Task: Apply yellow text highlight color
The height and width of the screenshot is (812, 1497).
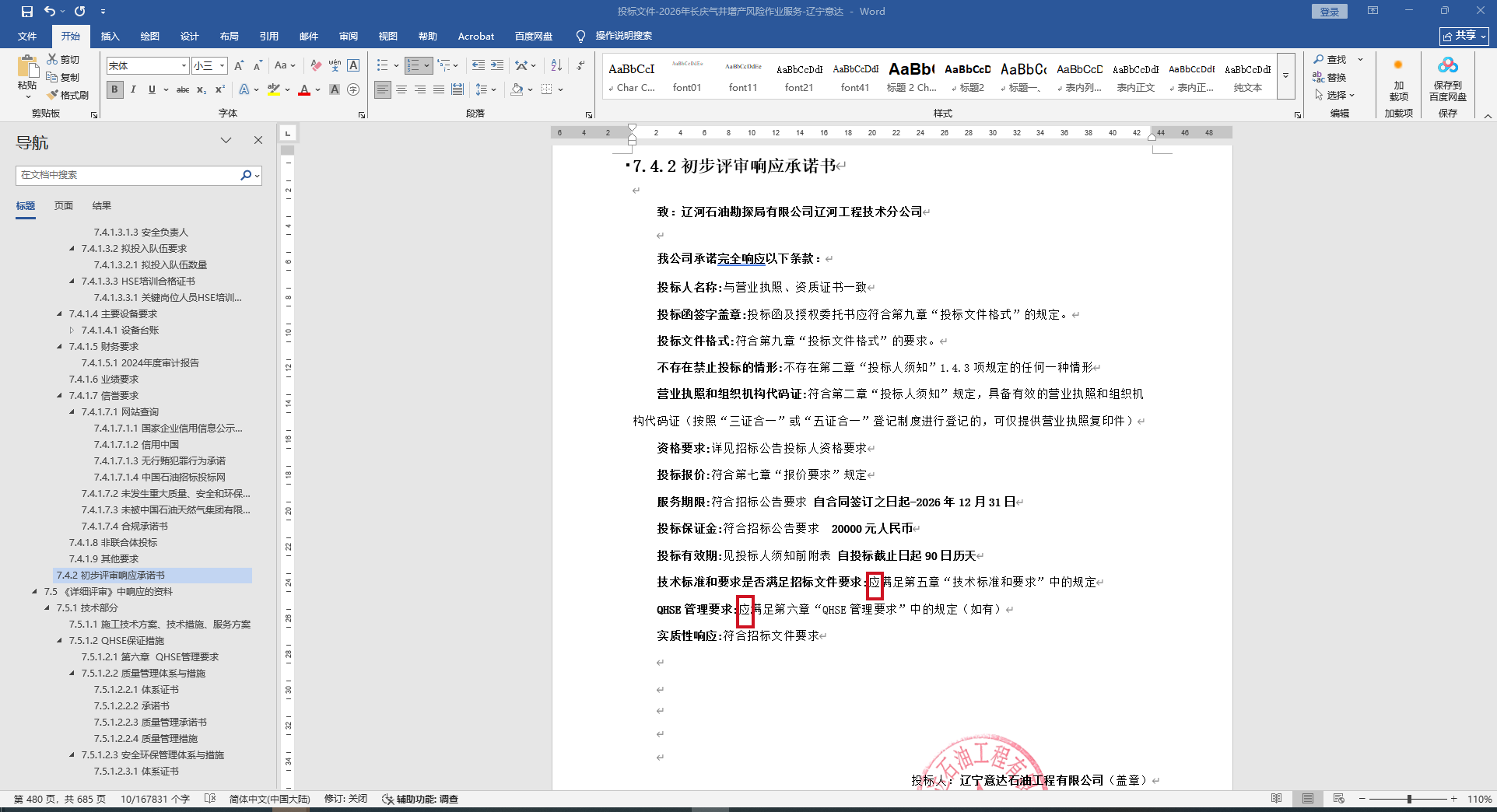Action: 273,90
